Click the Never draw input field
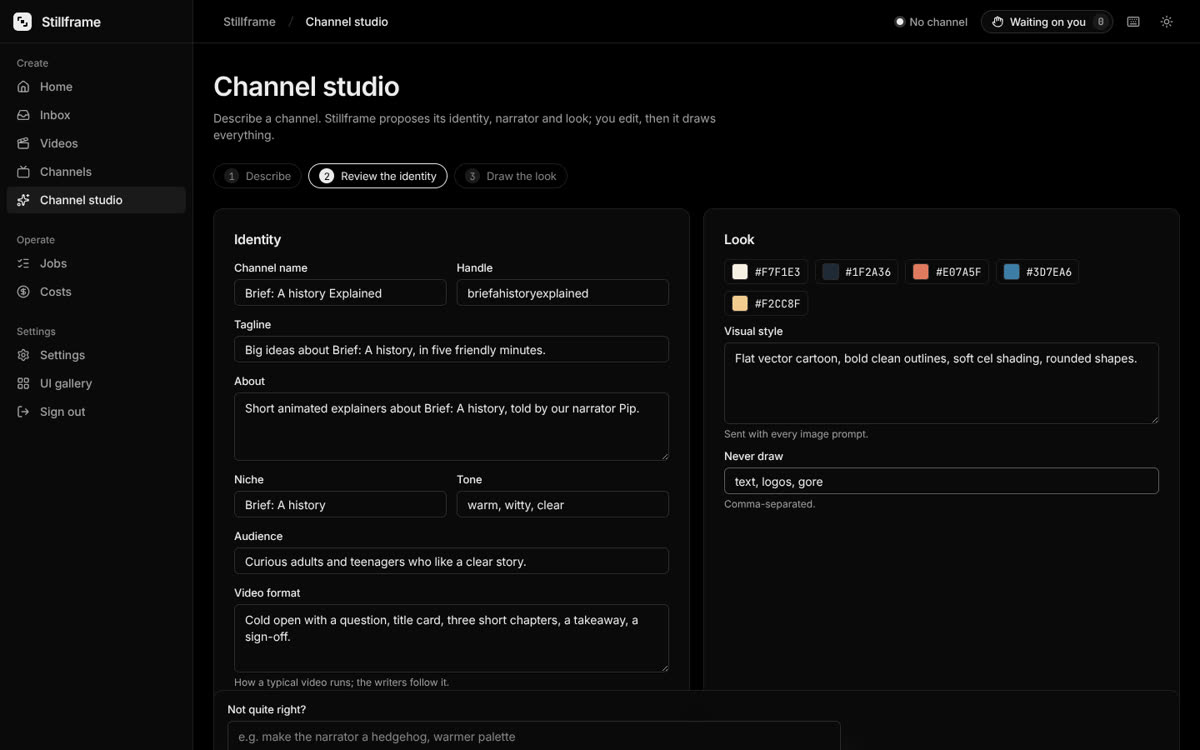Viewport: 1200px width, 750px height. click(x=941, y=481)
